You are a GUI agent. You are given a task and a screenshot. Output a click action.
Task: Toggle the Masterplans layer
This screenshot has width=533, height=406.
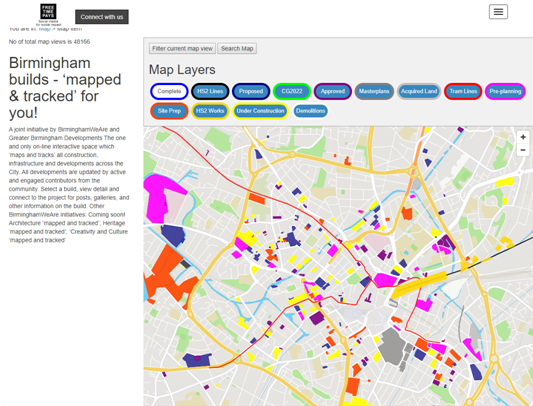point(374,91)
